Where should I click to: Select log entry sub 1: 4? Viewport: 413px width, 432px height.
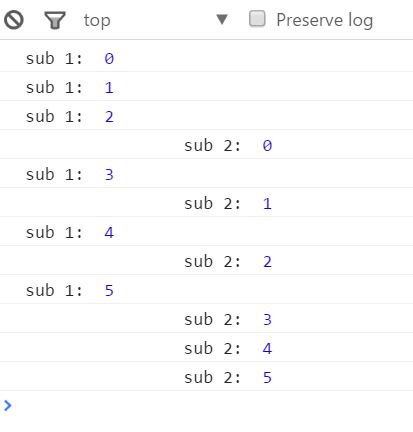point(206,232)
